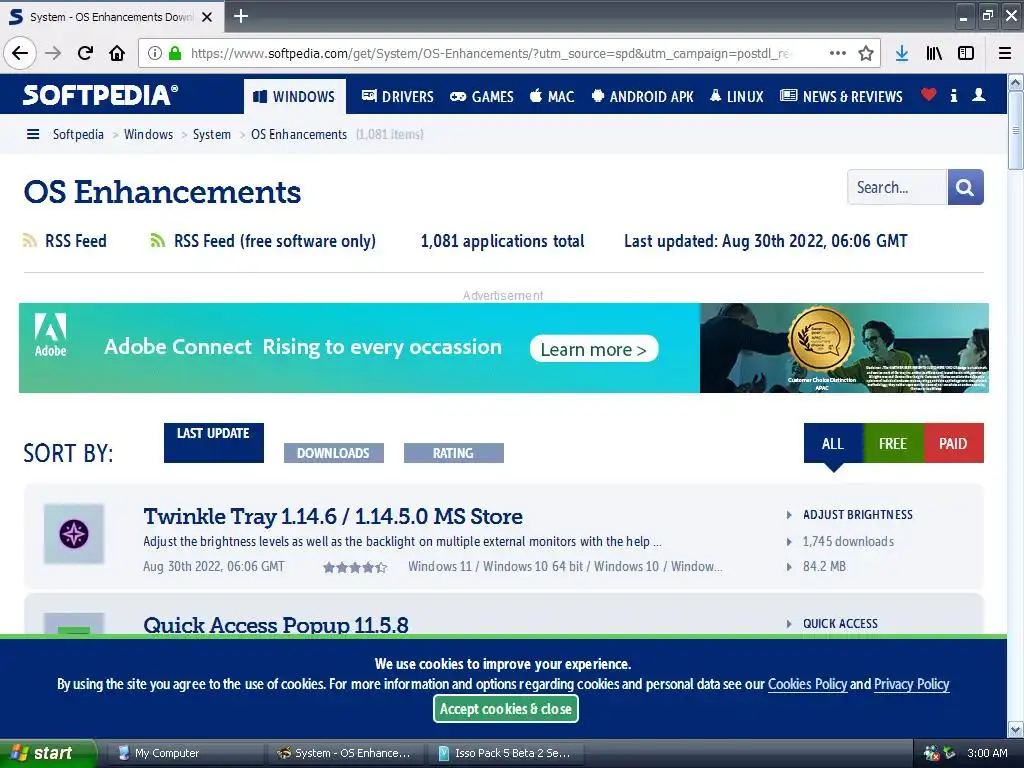Switch to Isso Pack 5 Beta taskbar item
Viewport: 1024px width, 768px height.
[x=507, y=753]
